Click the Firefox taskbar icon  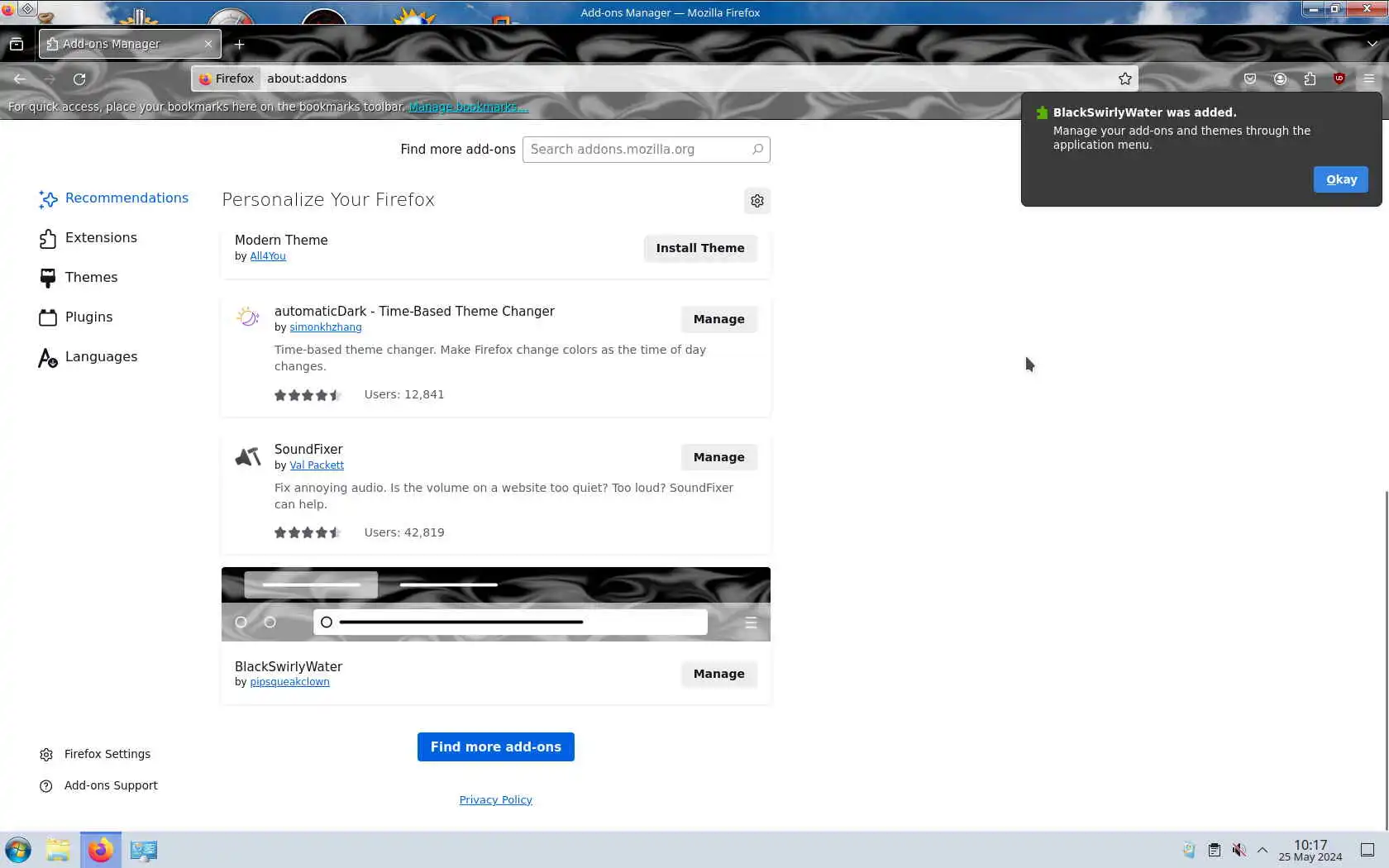(x=101, y=850)
